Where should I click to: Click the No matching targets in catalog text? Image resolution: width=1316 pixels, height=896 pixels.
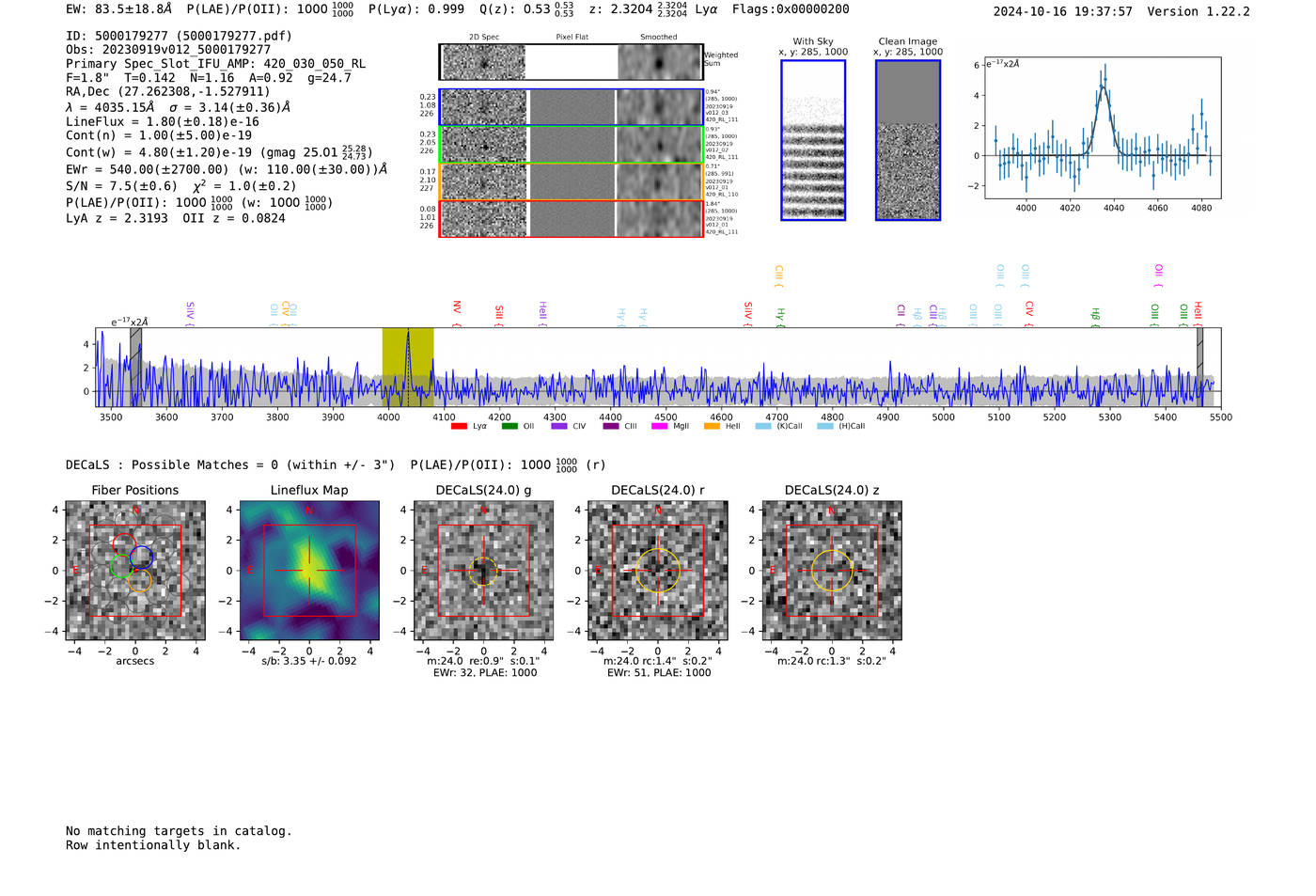point(179,831)
